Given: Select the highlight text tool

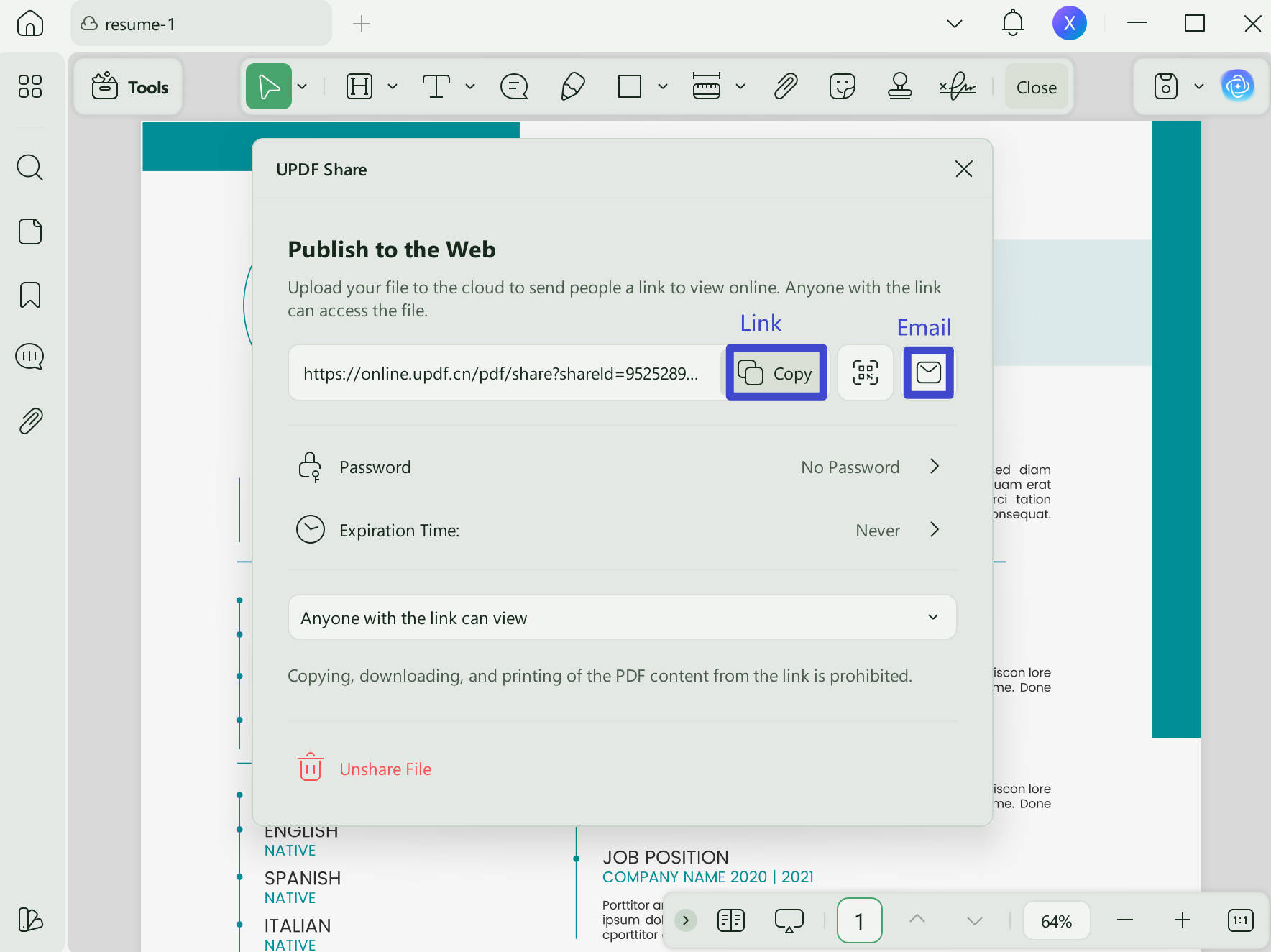Looking at the screenshot, I should pyautogui.click(x=359, y=87).
